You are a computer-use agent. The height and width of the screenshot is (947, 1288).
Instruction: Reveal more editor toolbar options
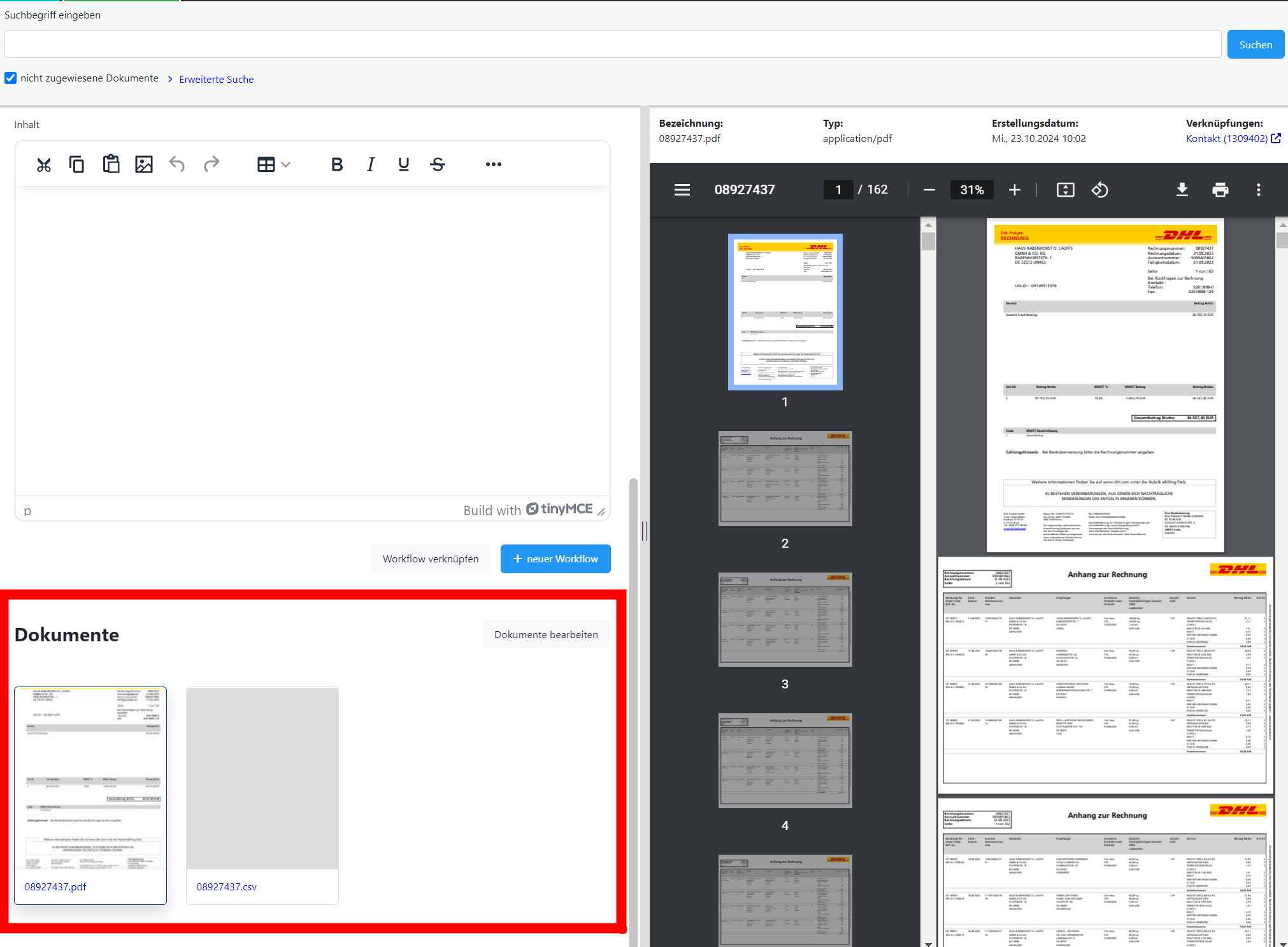(x=493, y=165)
